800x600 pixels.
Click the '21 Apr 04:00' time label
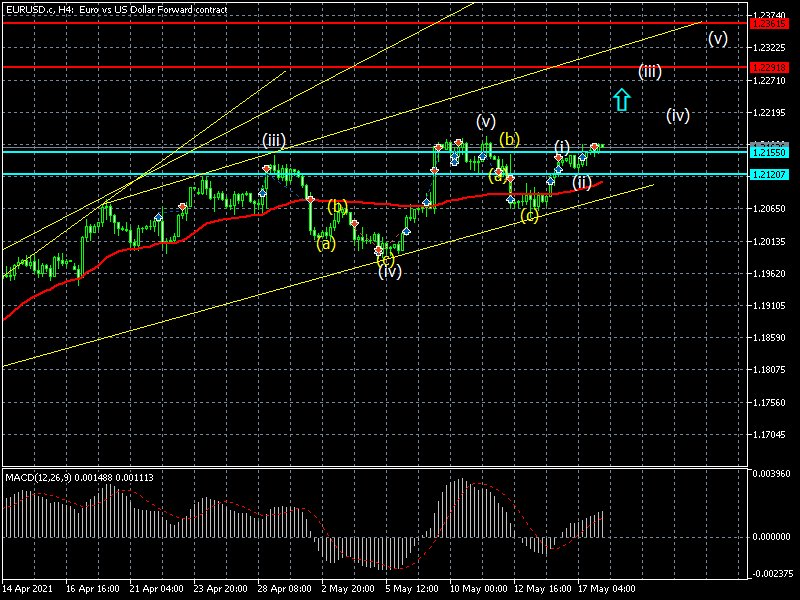(x=157, y=588)
